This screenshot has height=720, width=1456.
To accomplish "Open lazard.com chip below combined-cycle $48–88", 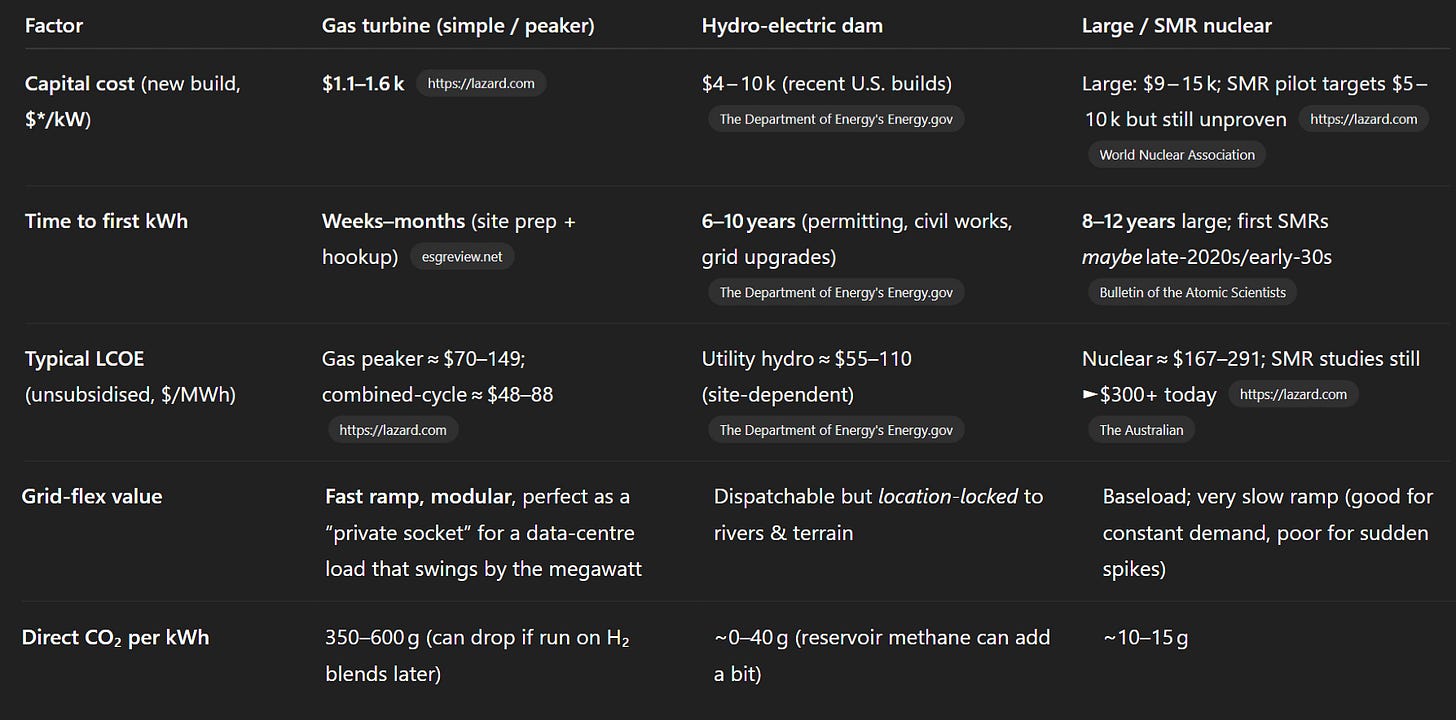I will (x=393, y=430).
